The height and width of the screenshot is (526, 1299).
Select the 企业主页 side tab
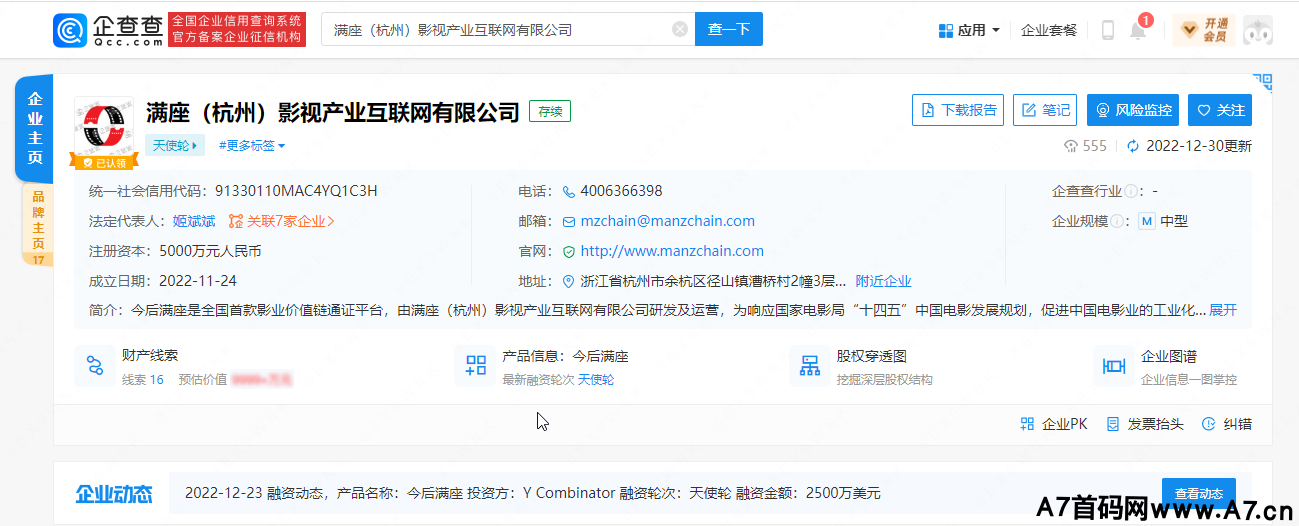click(35, 128)
